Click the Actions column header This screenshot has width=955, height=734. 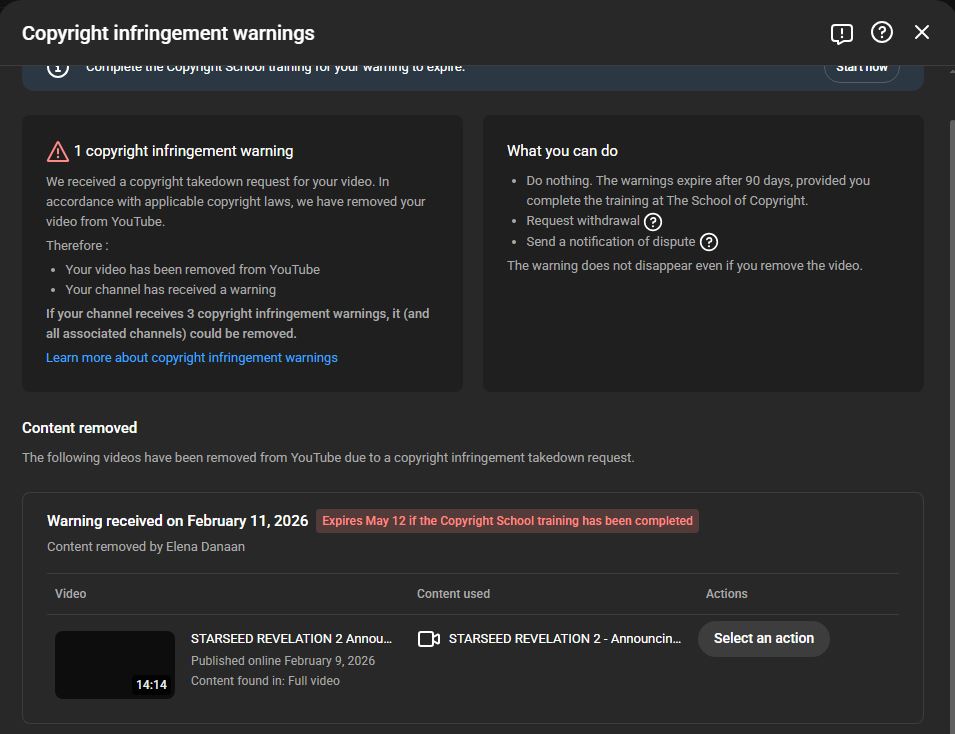tap(726, 593)
